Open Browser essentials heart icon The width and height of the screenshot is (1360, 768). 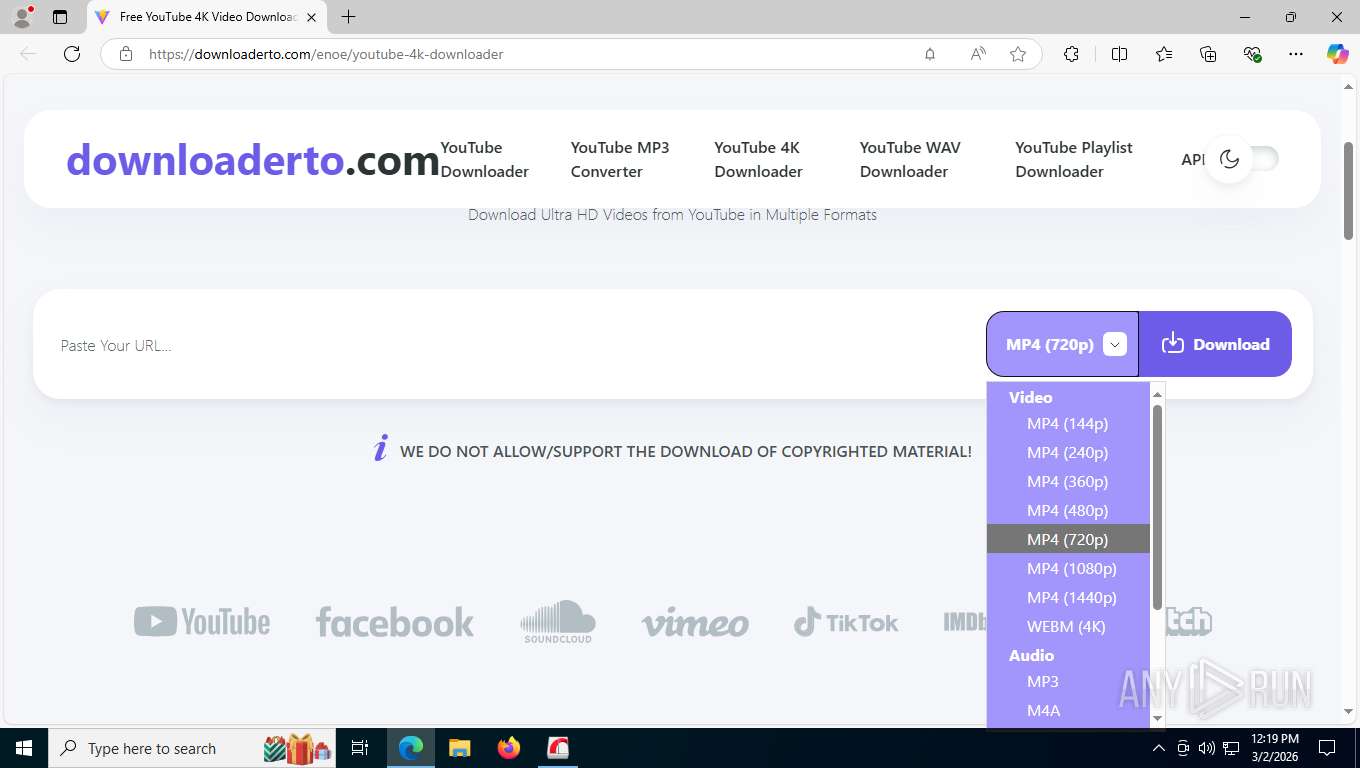(x=1252, y=54)
